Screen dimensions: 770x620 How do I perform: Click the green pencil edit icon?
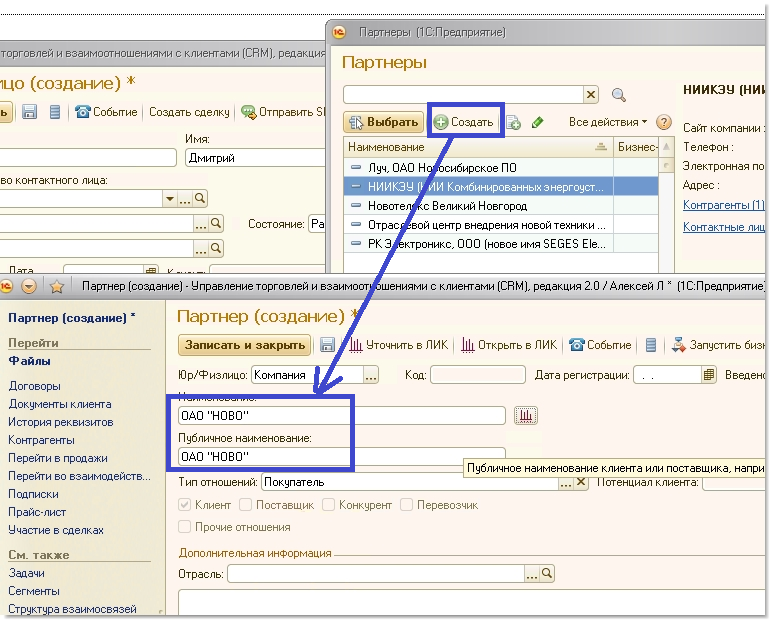click(538, 122)
